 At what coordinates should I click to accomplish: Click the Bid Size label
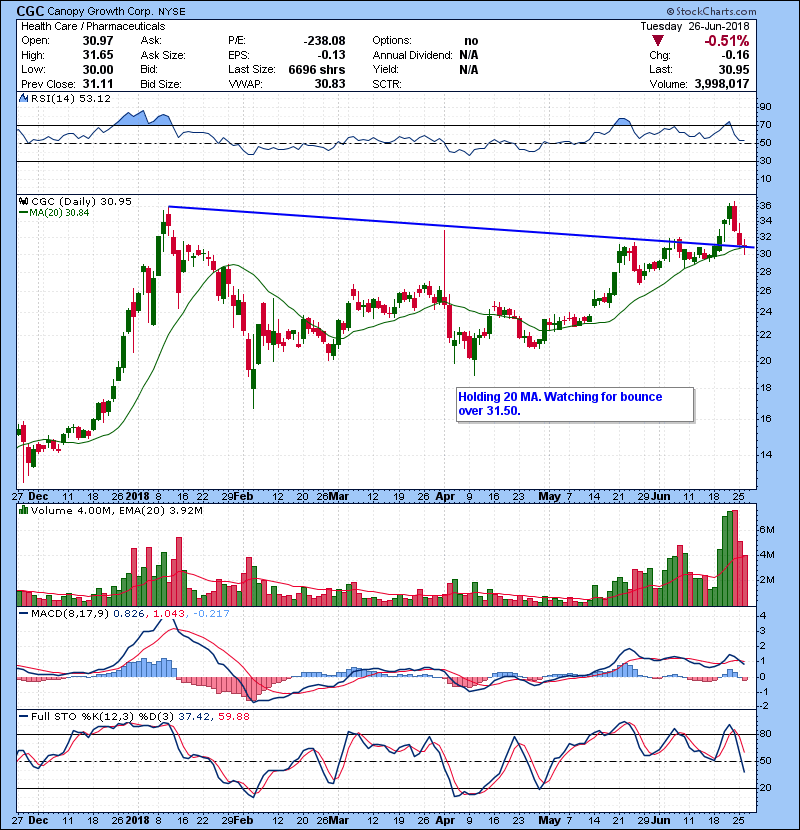161,84
